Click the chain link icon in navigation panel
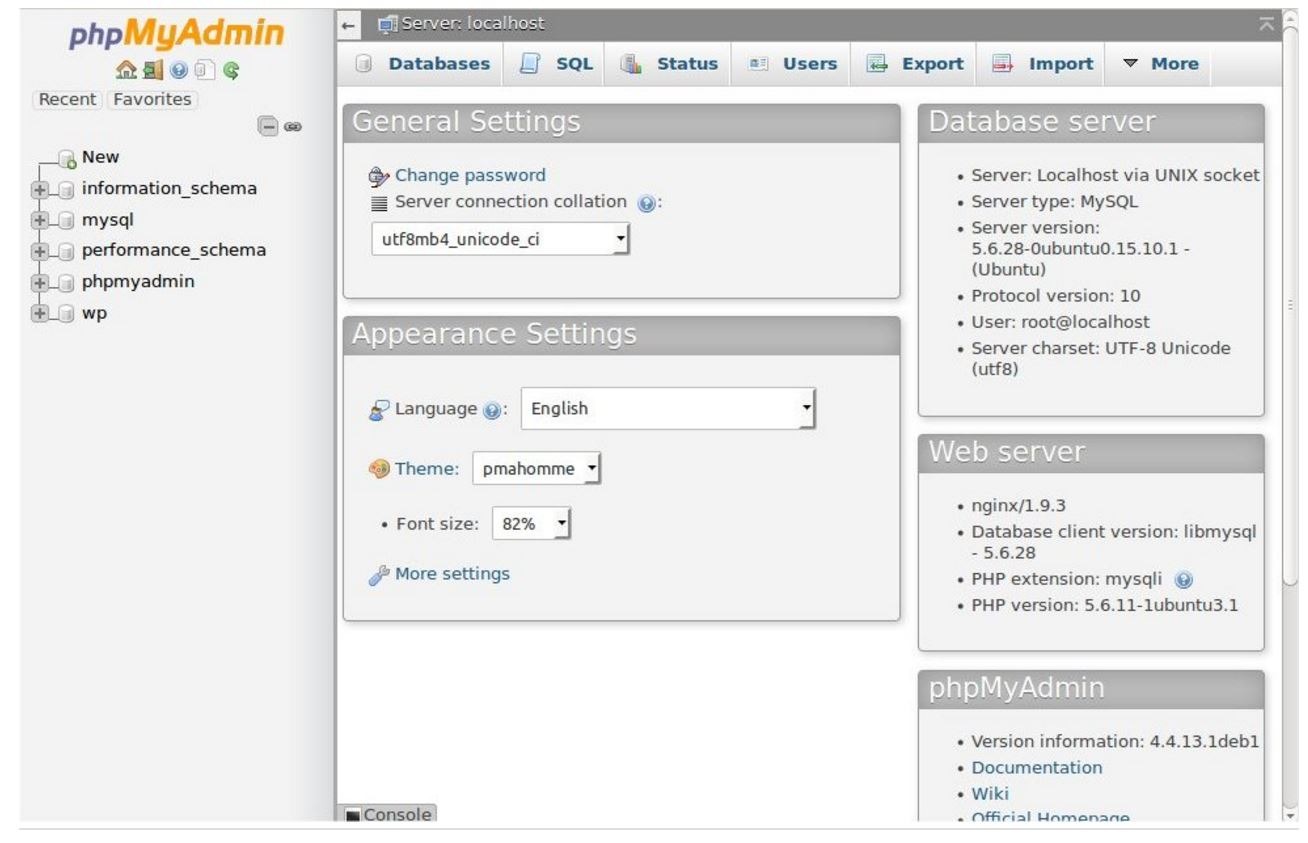 294,127
